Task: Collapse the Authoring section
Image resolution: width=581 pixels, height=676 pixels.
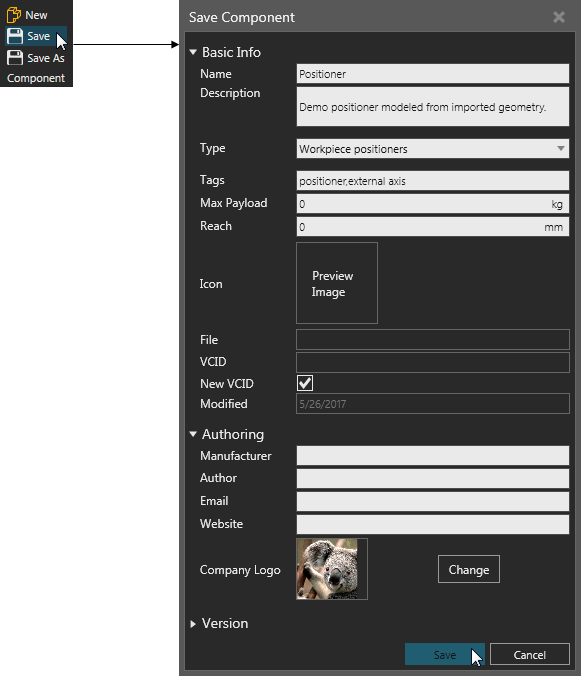Action: [193, 434]
